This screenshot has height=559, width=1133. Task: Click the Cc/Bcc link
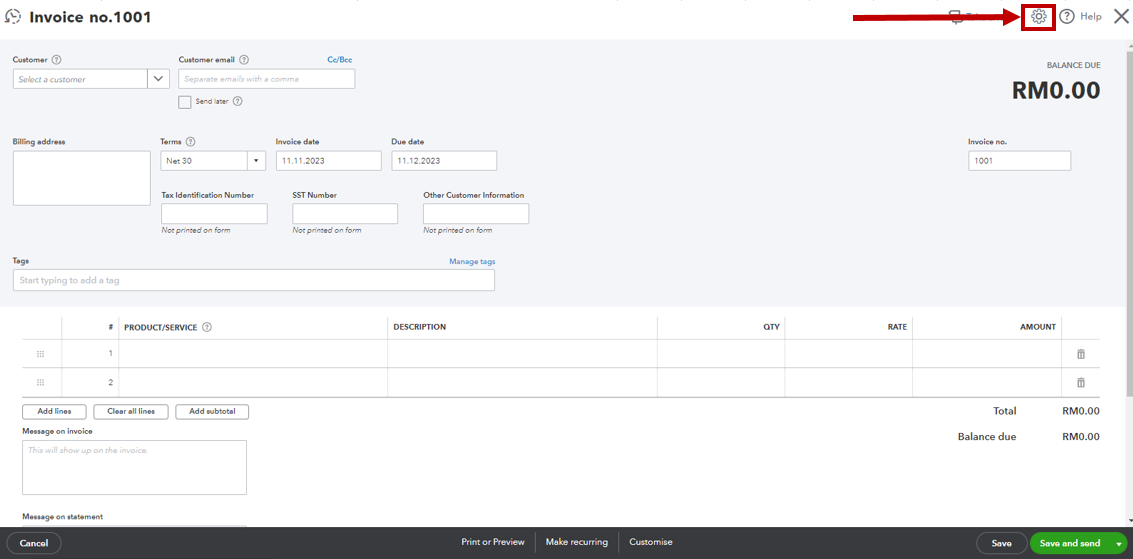point(340,60)
